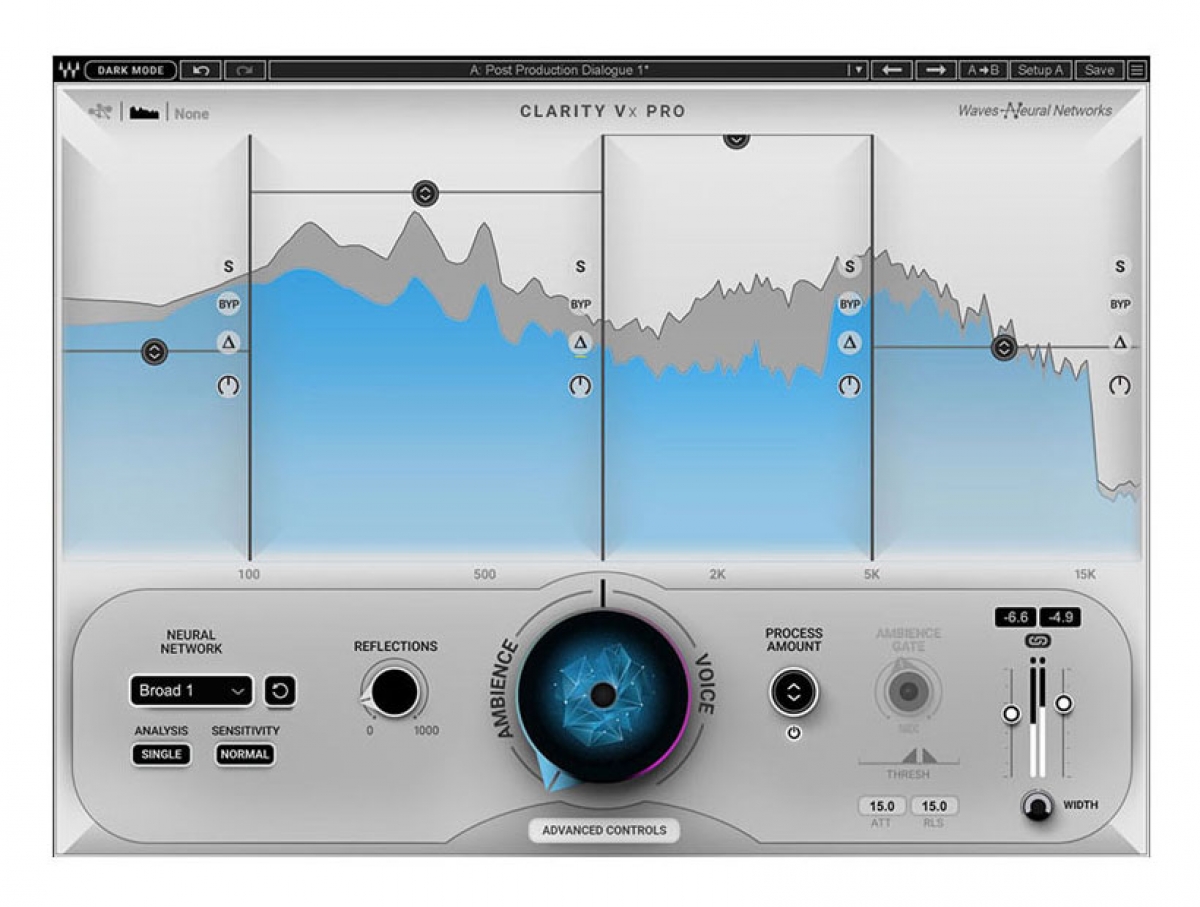Click the 500 frequency axis label
This screenshot has width=1200, height=907.
pos(484,575)
